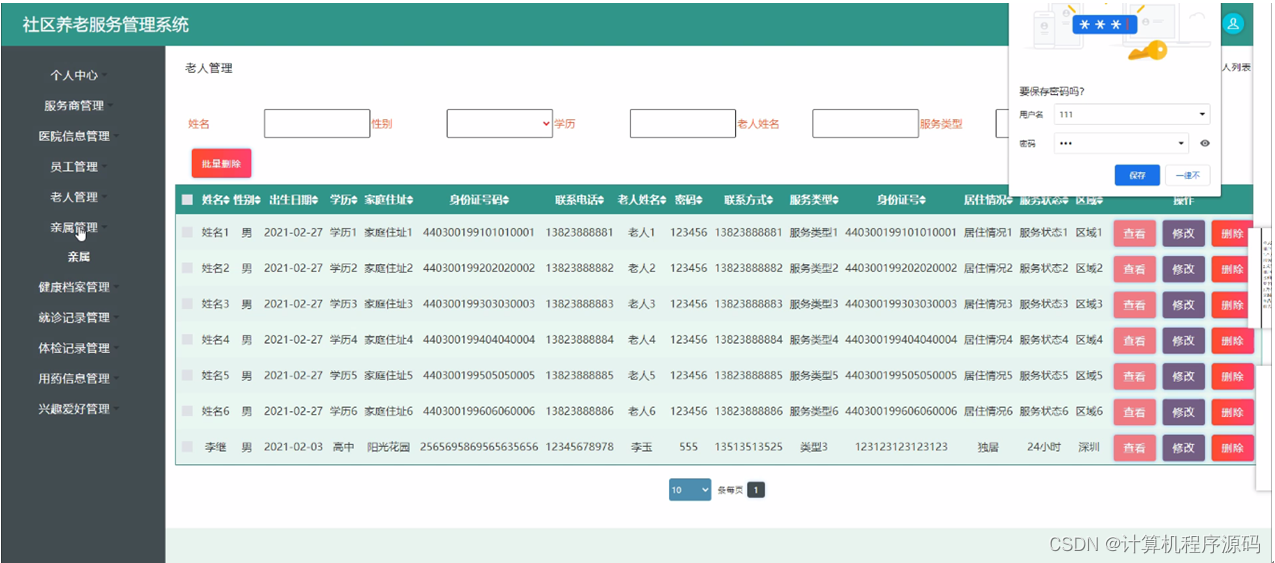The width and height of the screenshot is (1275, 563).
Task: Check the row checkbox for 姓名4
Action: pyautogui.click(x=187, y=340)
